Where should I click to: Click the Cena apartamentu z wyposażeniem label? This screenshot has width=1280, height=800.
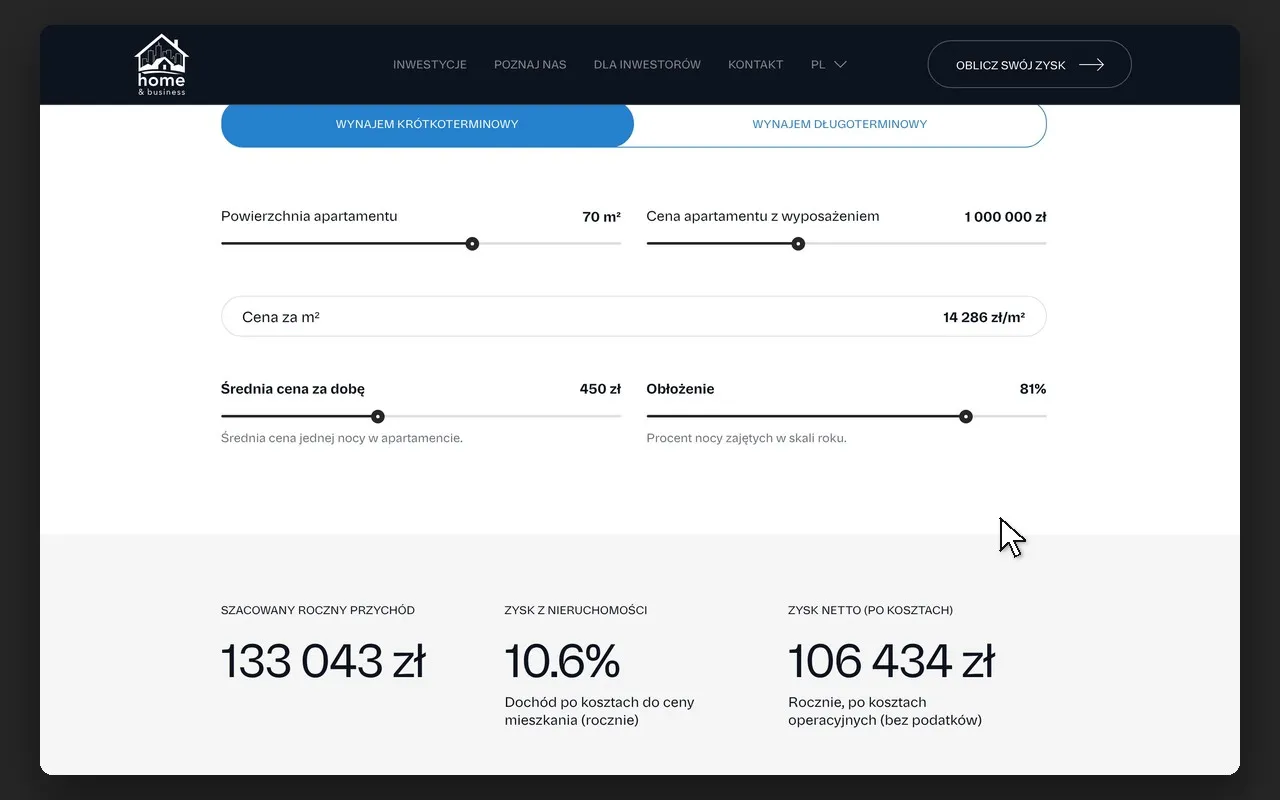pos(763,217)
